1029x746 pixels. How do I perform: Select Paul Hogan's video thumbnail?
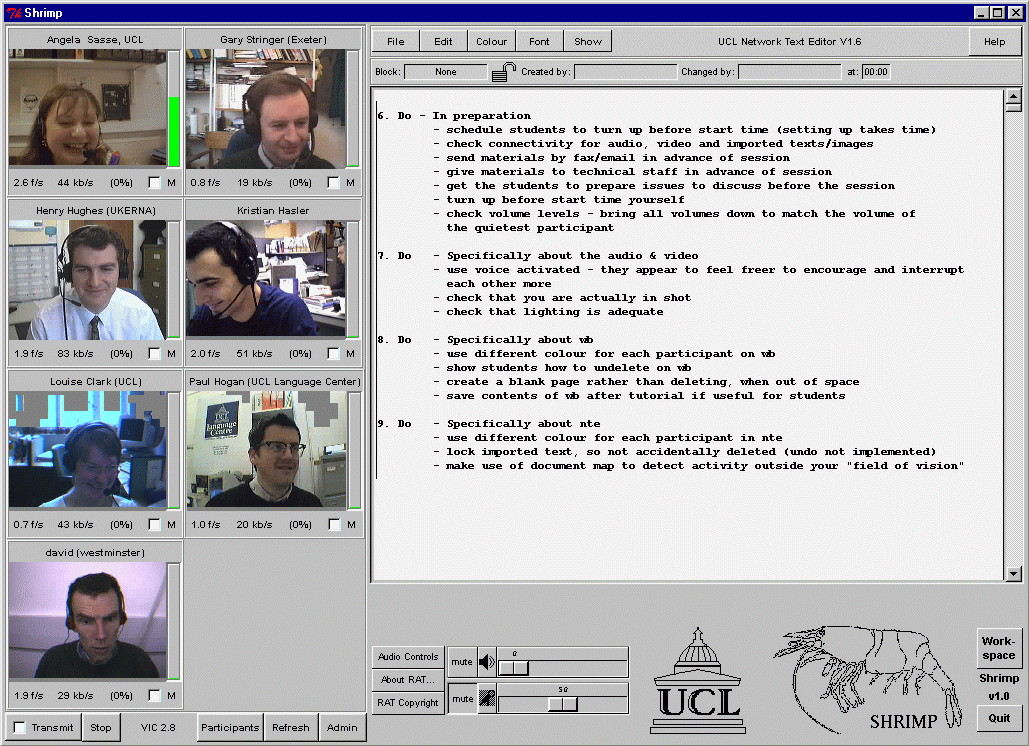tap(266, 449)
